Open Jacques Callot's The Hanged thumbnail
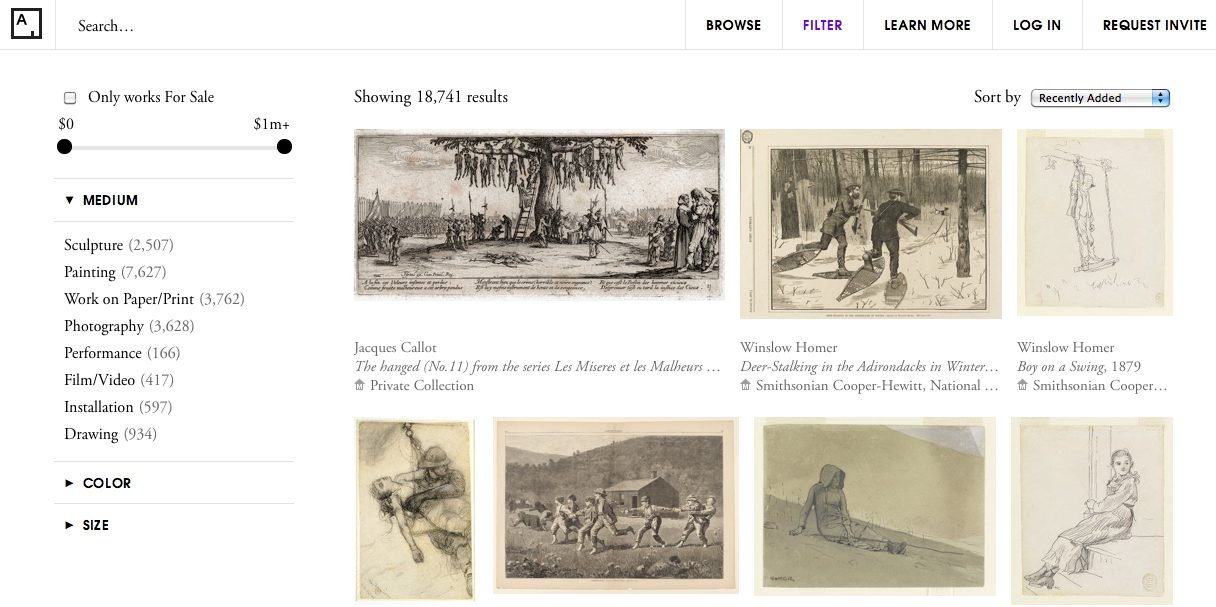Viewport: 1216px width, 607px height. coord(539,214)
